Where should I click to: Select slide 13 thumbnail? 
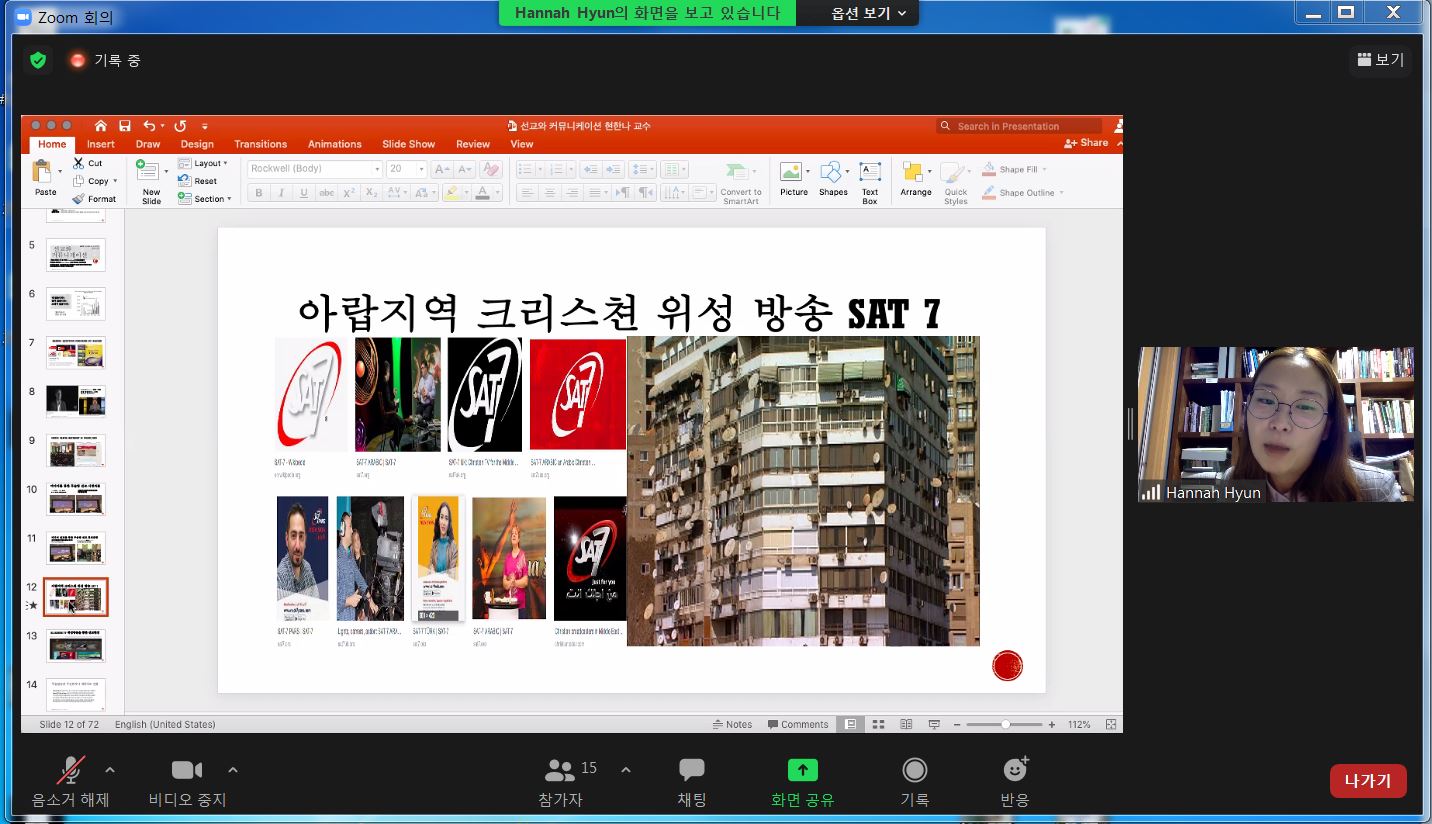tap(76, 645)
